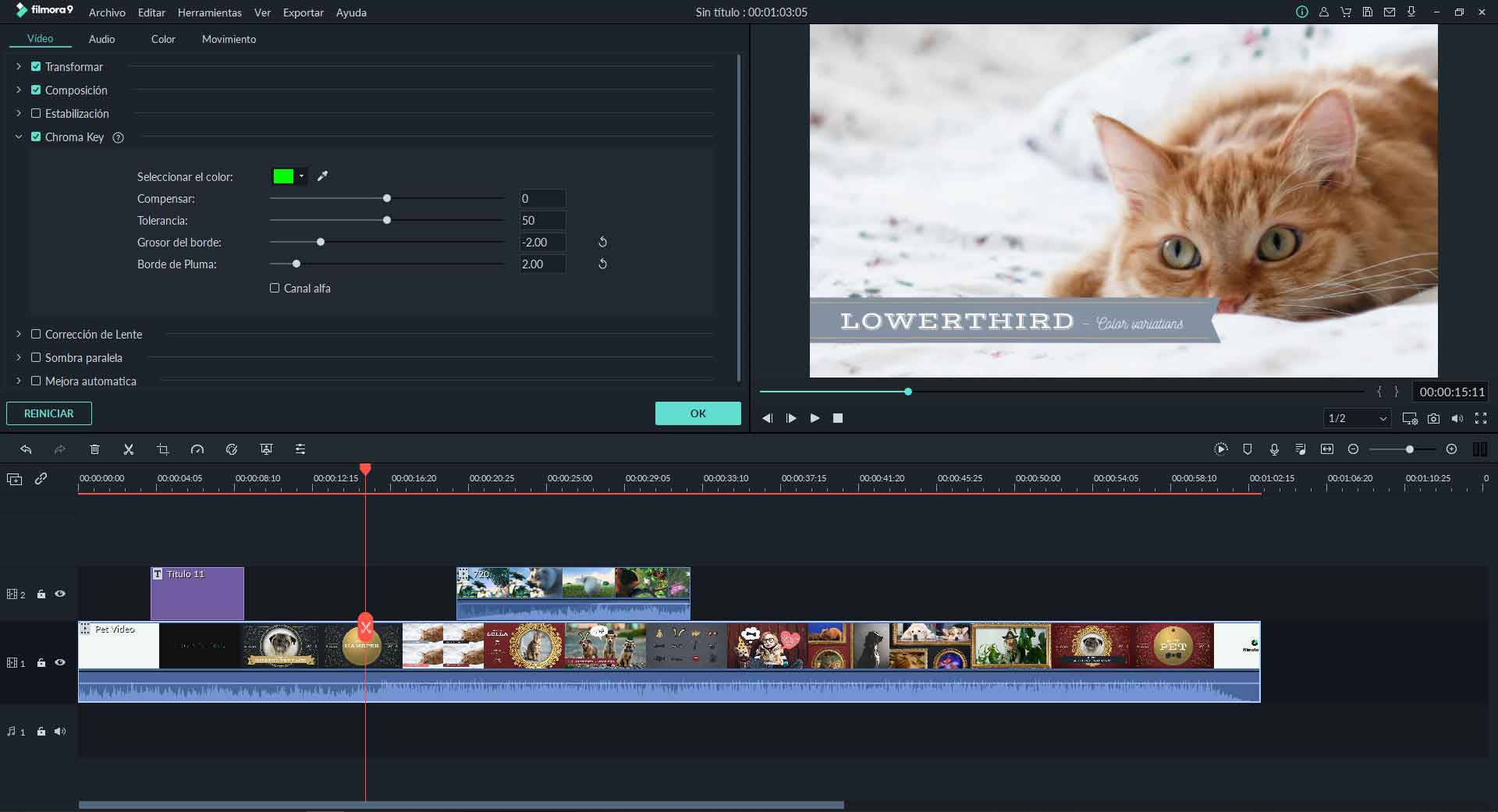Screen dimensions: 1498x812
Task: Expand Sombra paralela section
Action: point(19,358)
